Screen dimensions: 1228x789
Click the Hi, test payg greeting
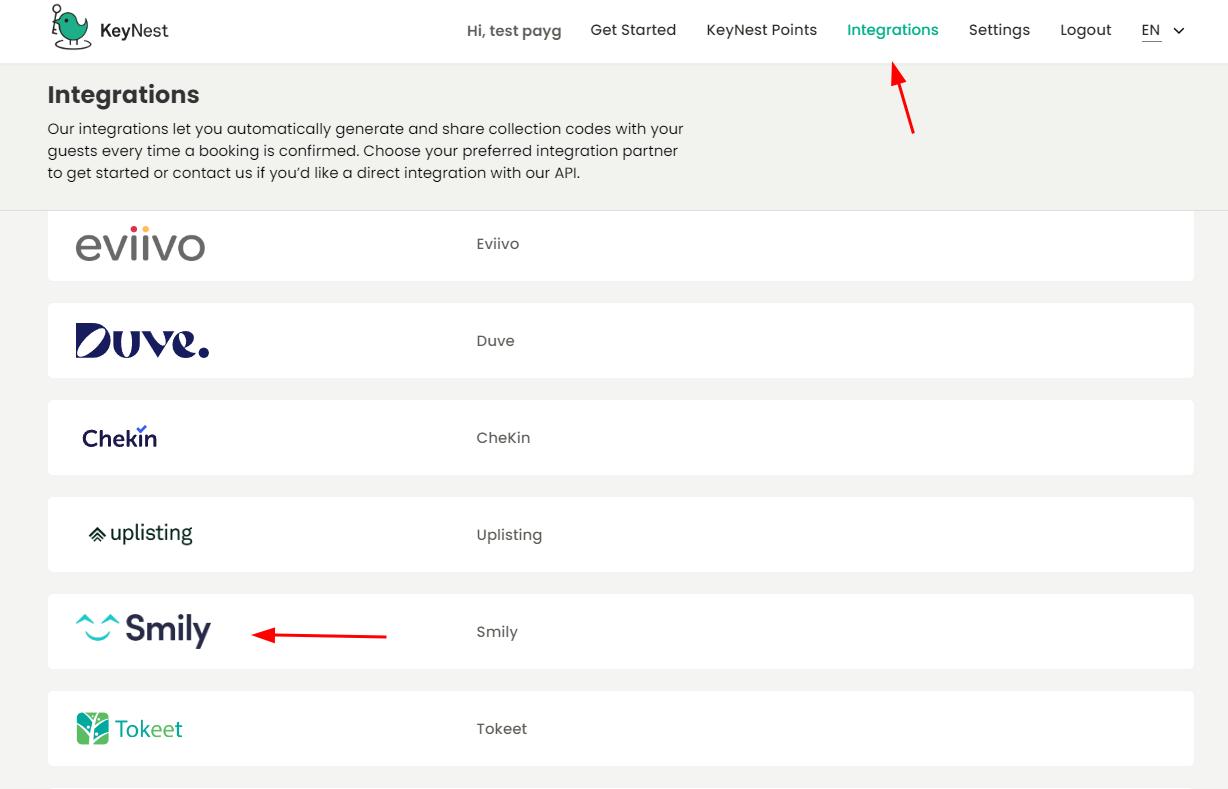pyautogui.click(x=514, y=31)
